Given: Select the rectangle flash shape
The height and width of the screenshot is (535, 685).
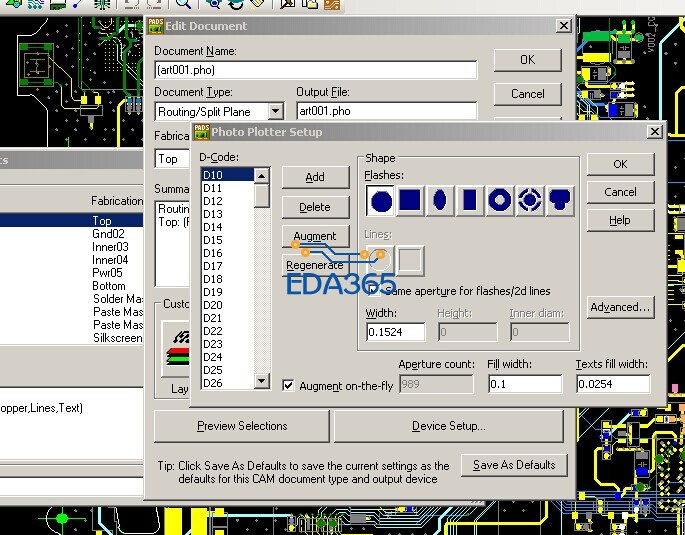Looking at the screenshot, I should tap(470, 200).
